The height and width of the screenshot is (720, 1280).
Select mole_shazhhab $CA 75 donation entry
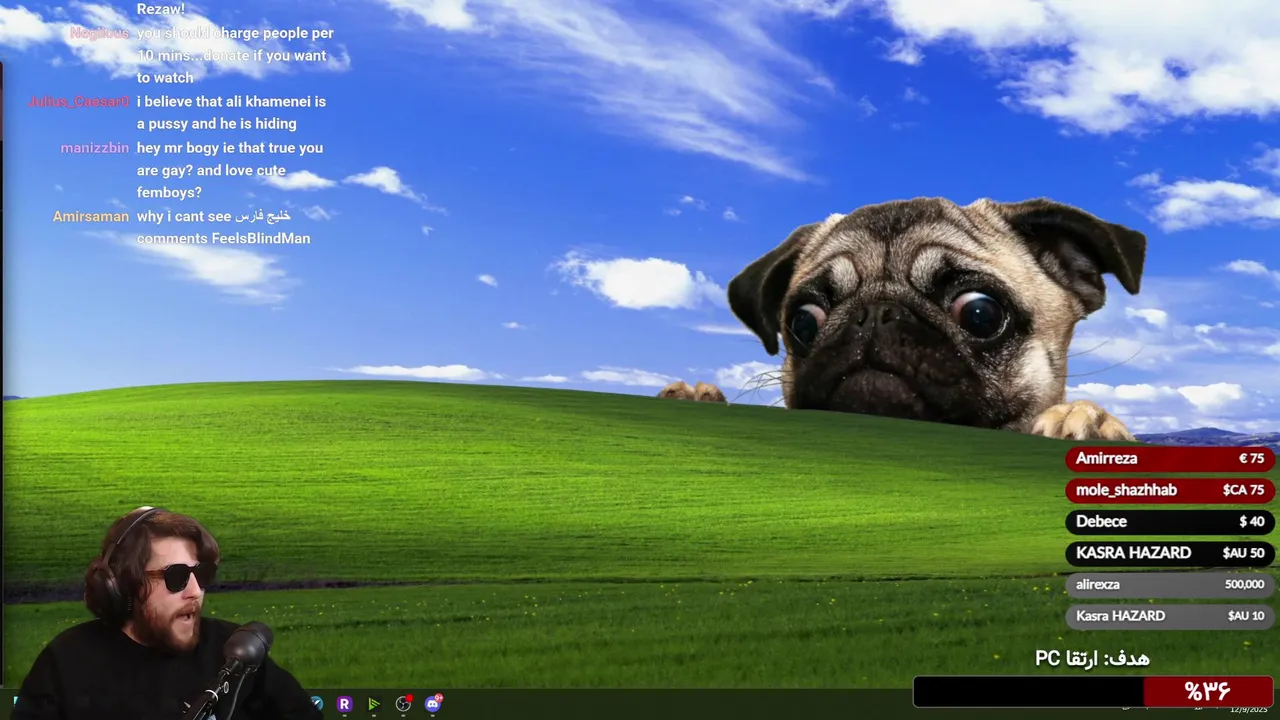(1170, 490)
